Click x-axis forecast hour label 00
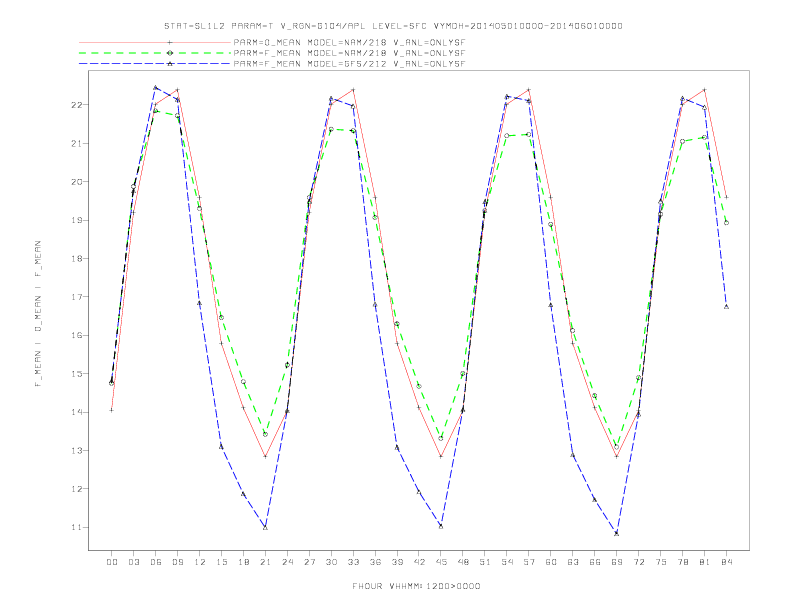The height and width of the screenshot is (612, 792). click(112, 562)
